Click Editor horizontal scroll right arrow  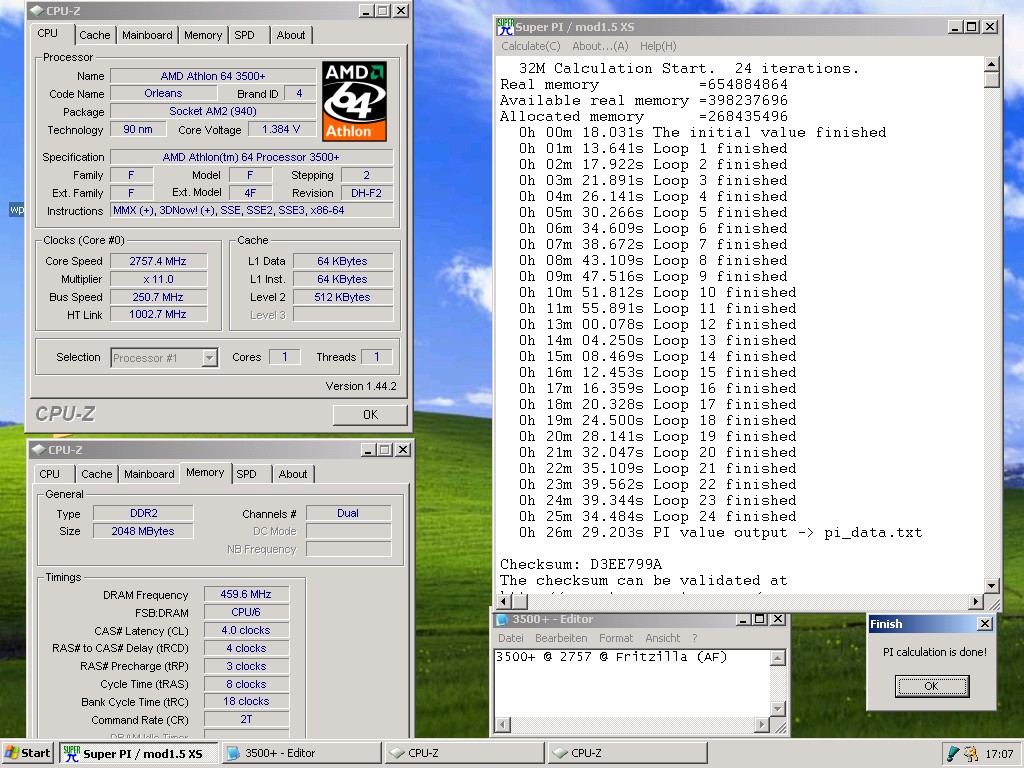tap(762, 724)
